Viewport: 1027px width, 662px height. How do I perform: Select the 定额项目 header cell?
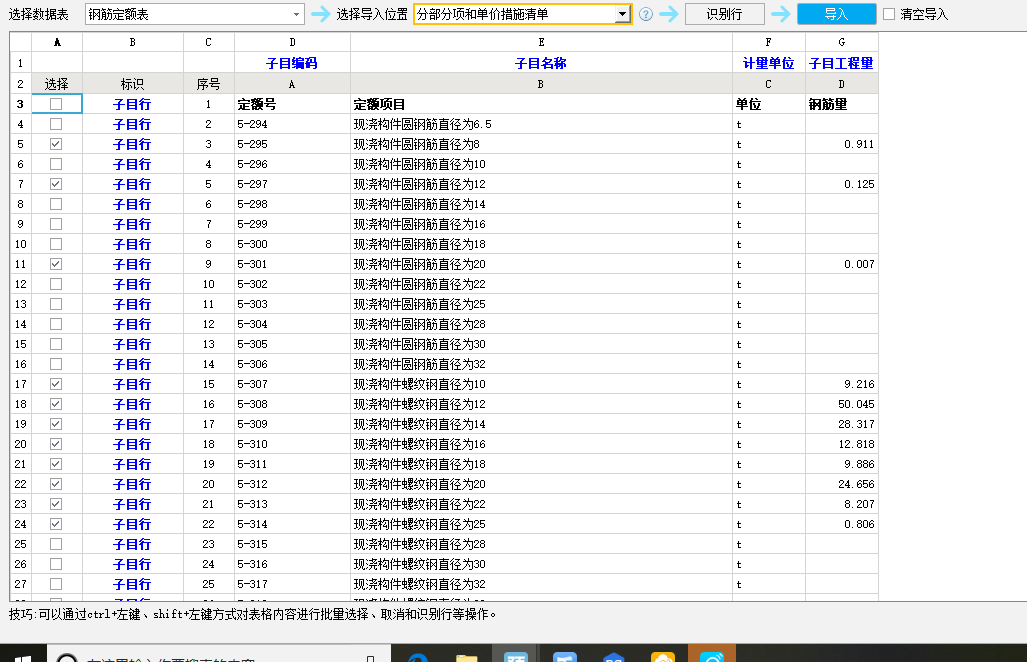541,104
